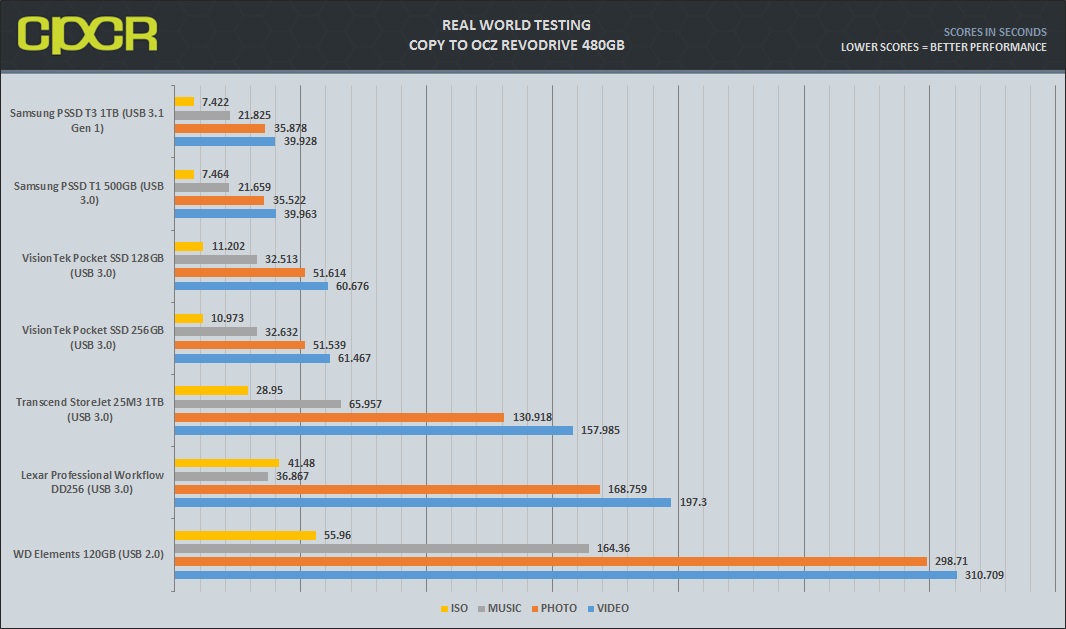Click the value "7.422"

(216, 102)
